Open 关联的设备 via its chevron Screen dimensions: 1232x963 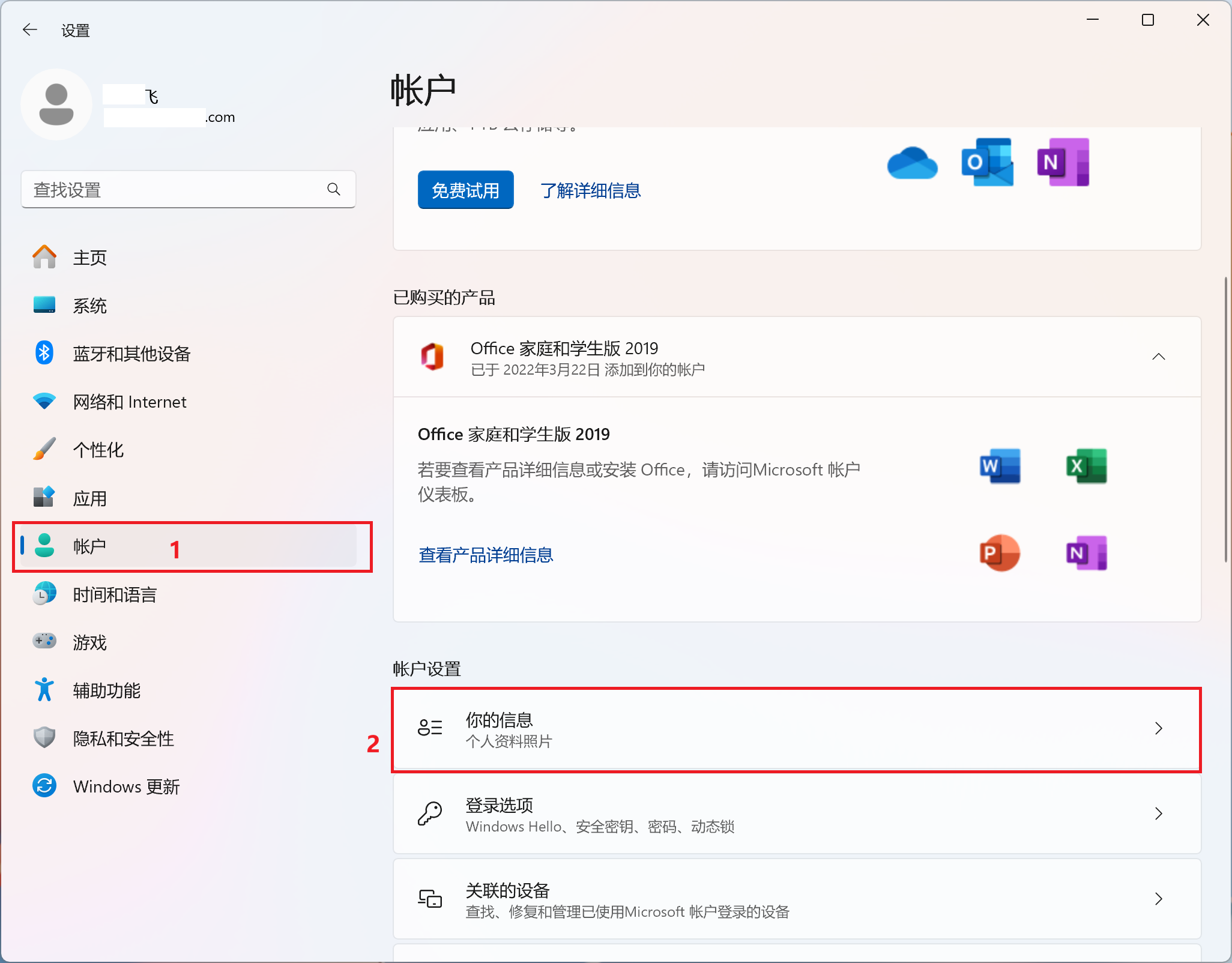tap(1159, 899)
